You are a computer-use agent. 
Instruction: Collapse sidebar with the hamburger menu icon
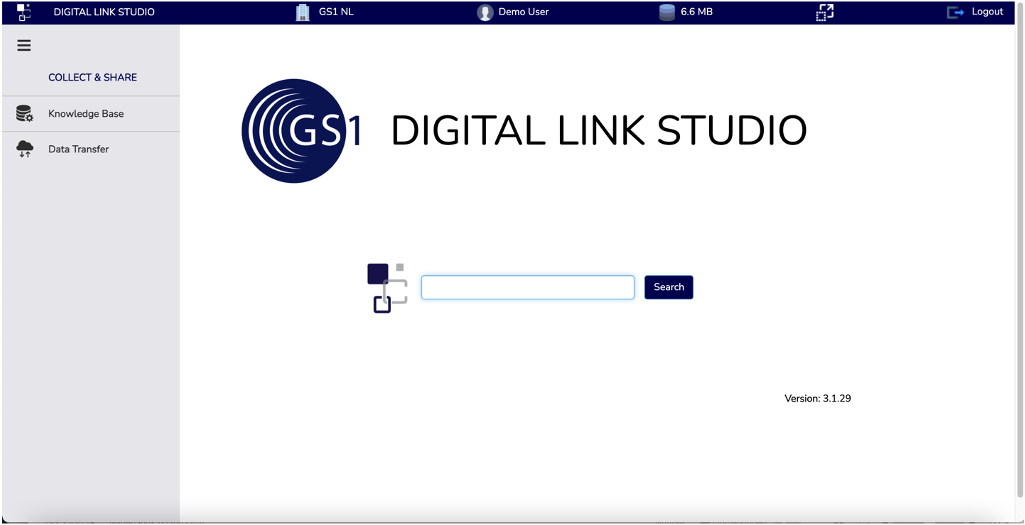tap(24, 46)
